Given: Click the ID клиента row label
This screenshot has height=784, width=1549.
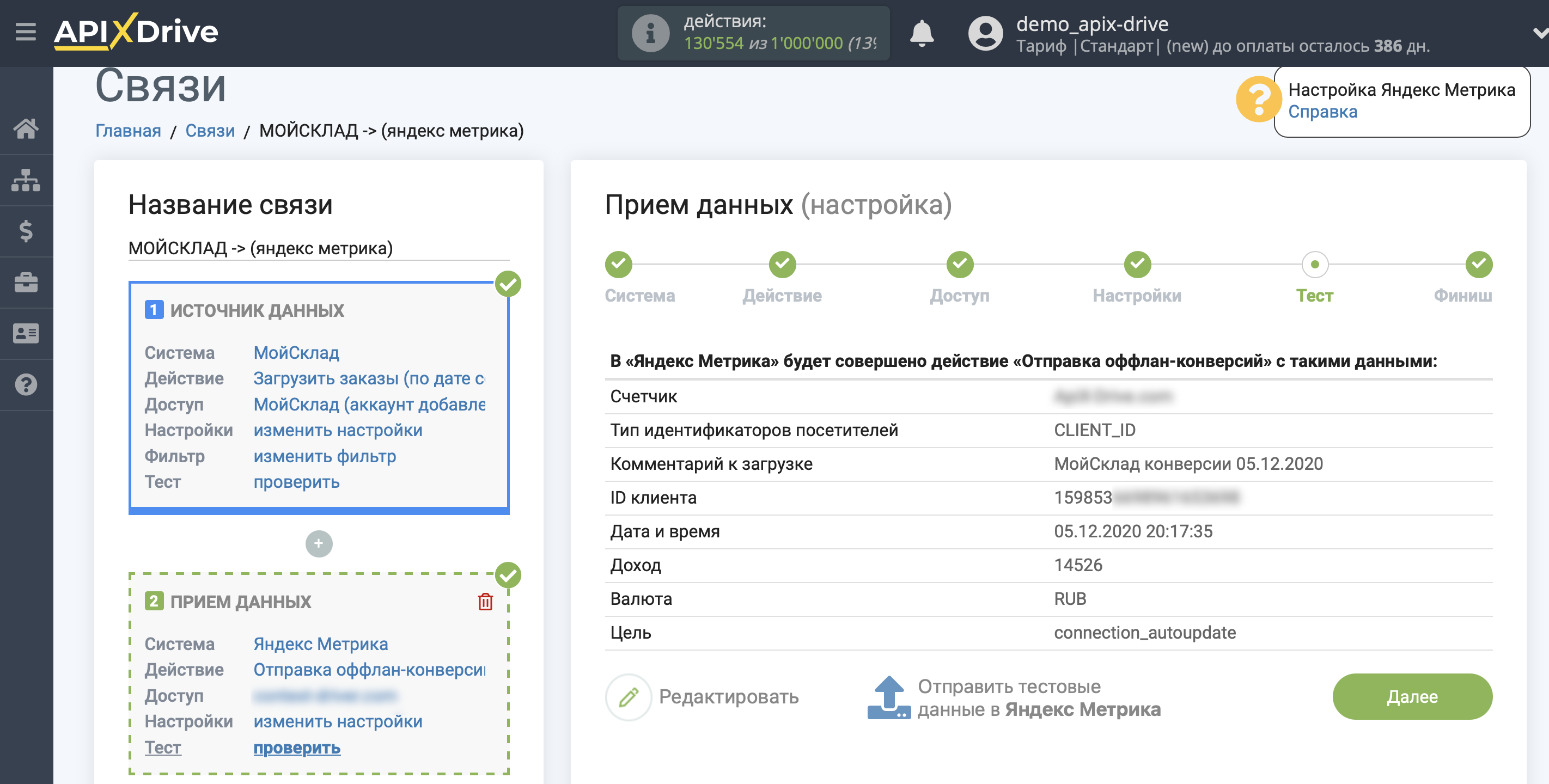Looking at the screenshot, I should pos(653,498).
